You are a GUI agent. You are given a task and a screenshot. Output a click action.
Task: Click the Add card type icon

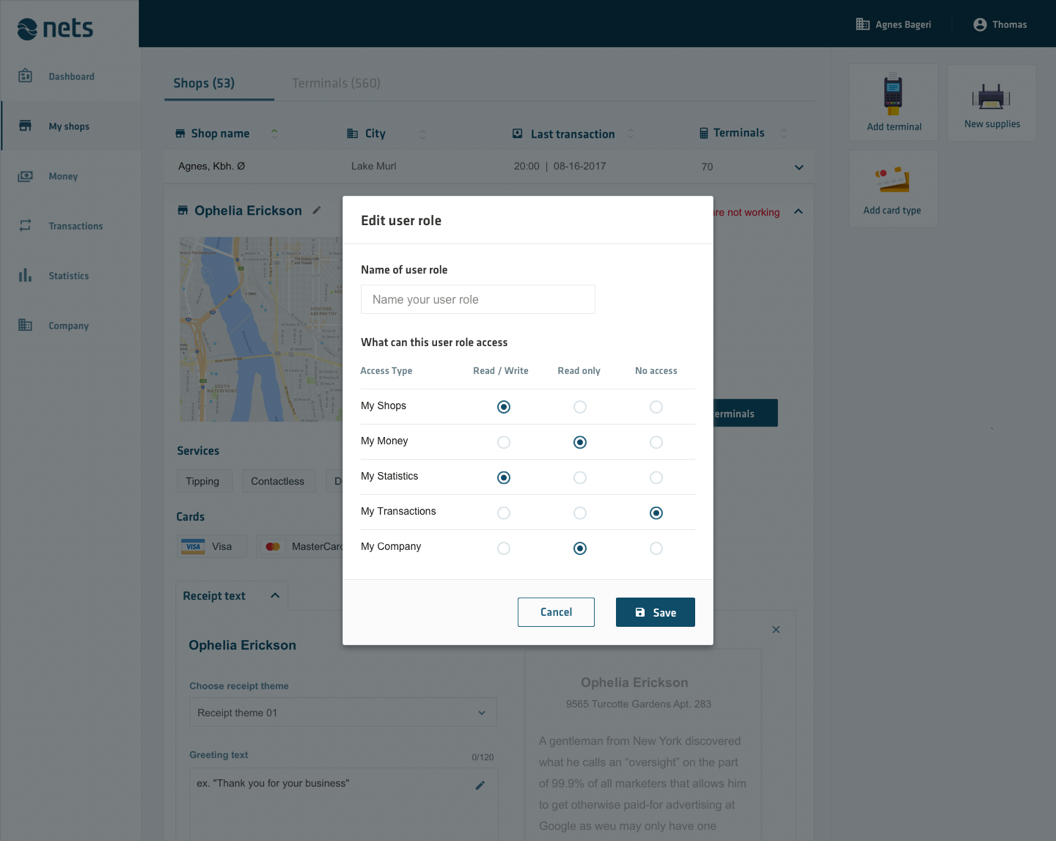click(x=892, y=180)
